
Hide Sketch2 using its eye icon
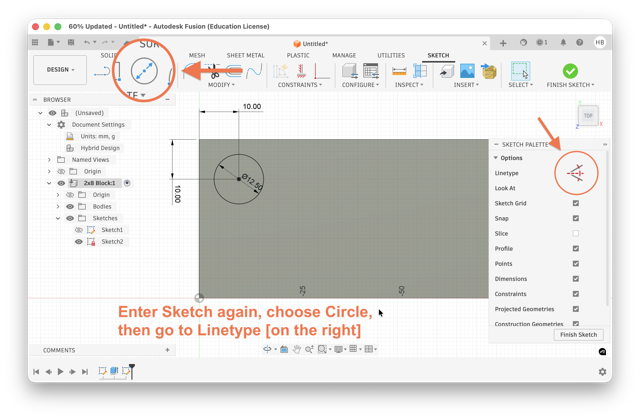[79, 242]
